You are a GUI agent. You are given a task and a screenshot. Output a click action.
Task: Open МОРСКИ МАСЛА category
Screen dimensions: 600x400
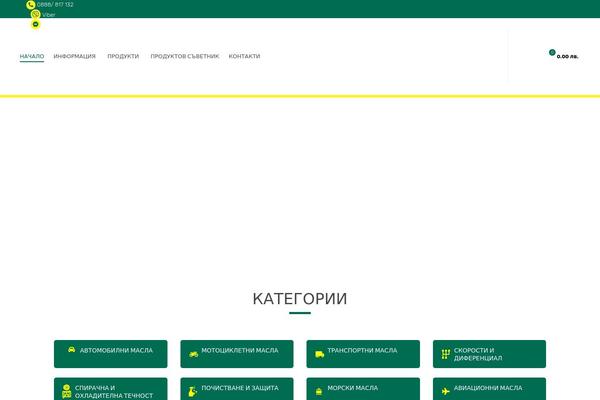pos(363,389)
